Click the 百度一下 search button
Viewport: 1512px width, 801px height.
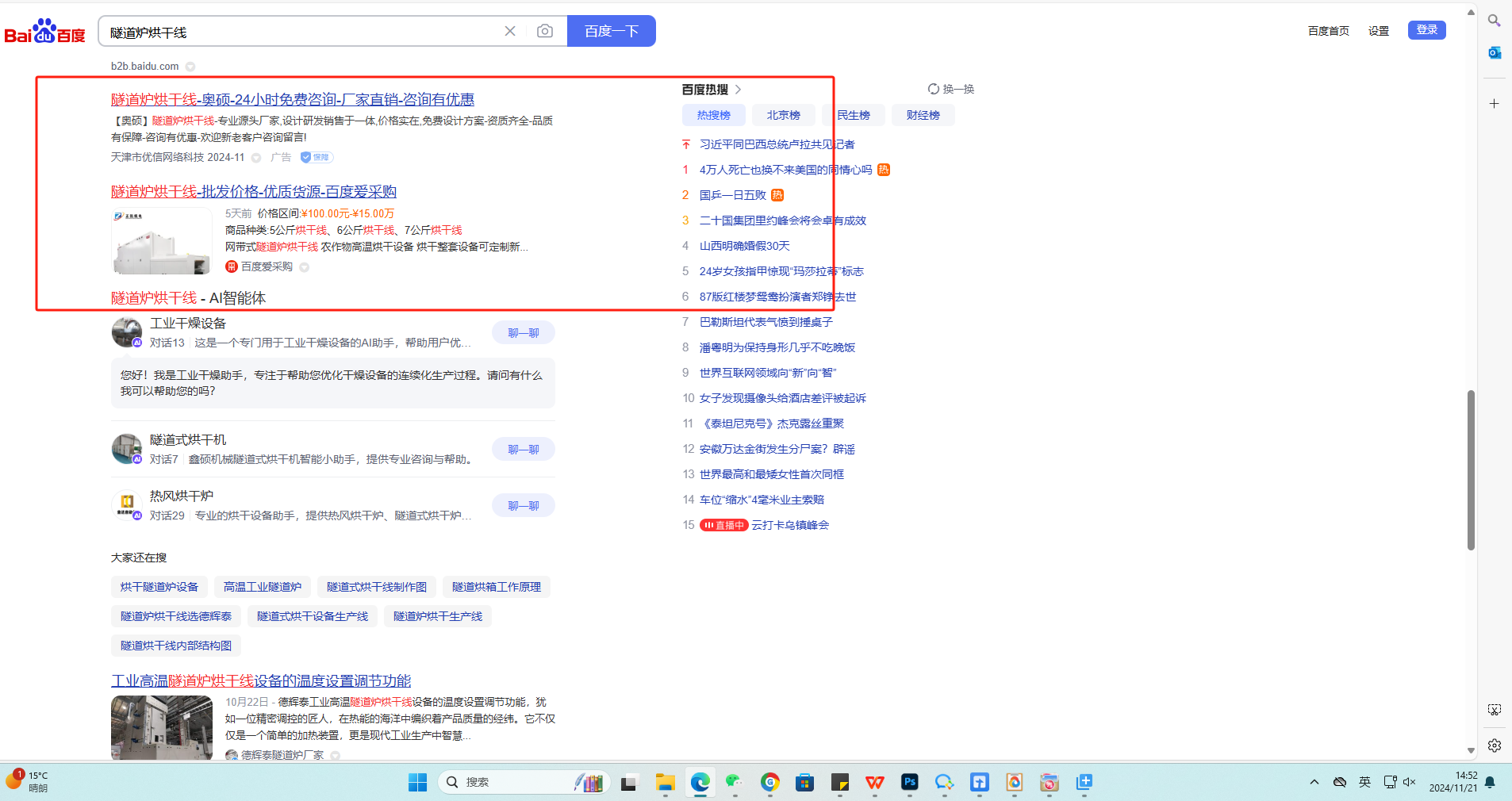tap(611, 31)
